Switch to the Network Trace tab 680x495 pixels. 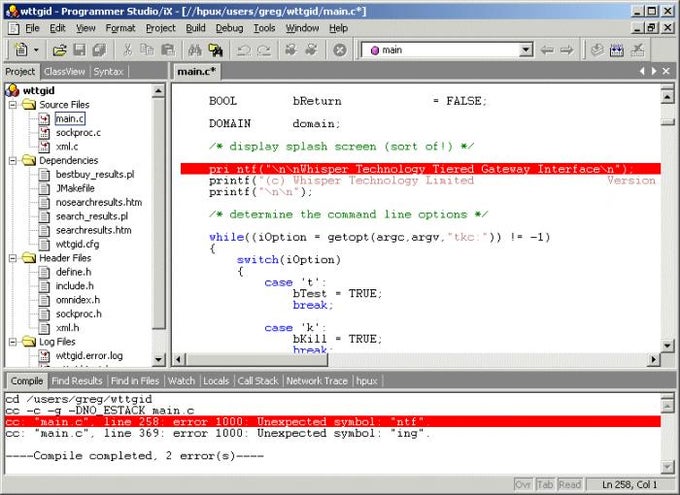click(317, 381)
